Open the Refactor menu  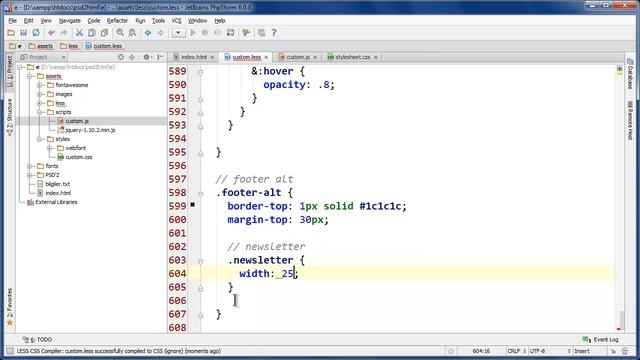(117, 20)
